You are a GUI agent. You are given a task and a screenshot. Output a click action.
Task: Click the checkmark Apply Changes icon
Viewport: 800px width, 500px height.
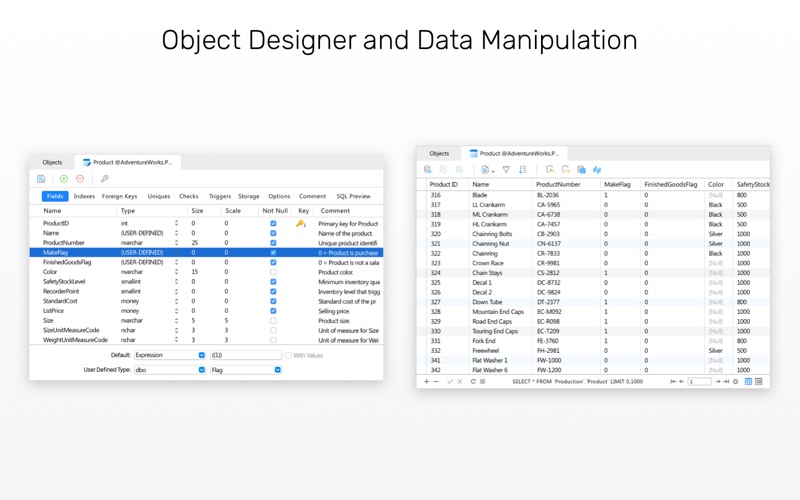[450, 381]
